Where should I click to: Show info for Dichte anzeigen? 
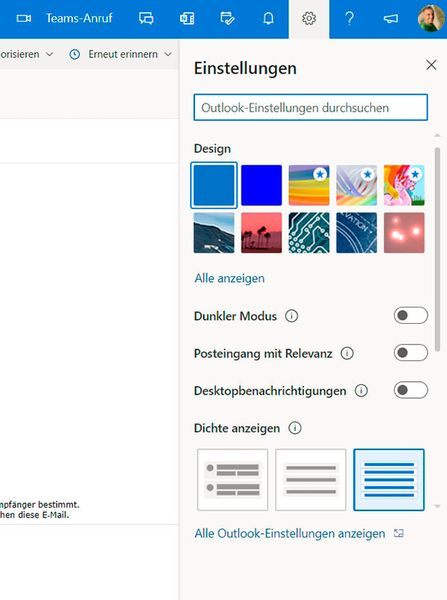point(295,428)
